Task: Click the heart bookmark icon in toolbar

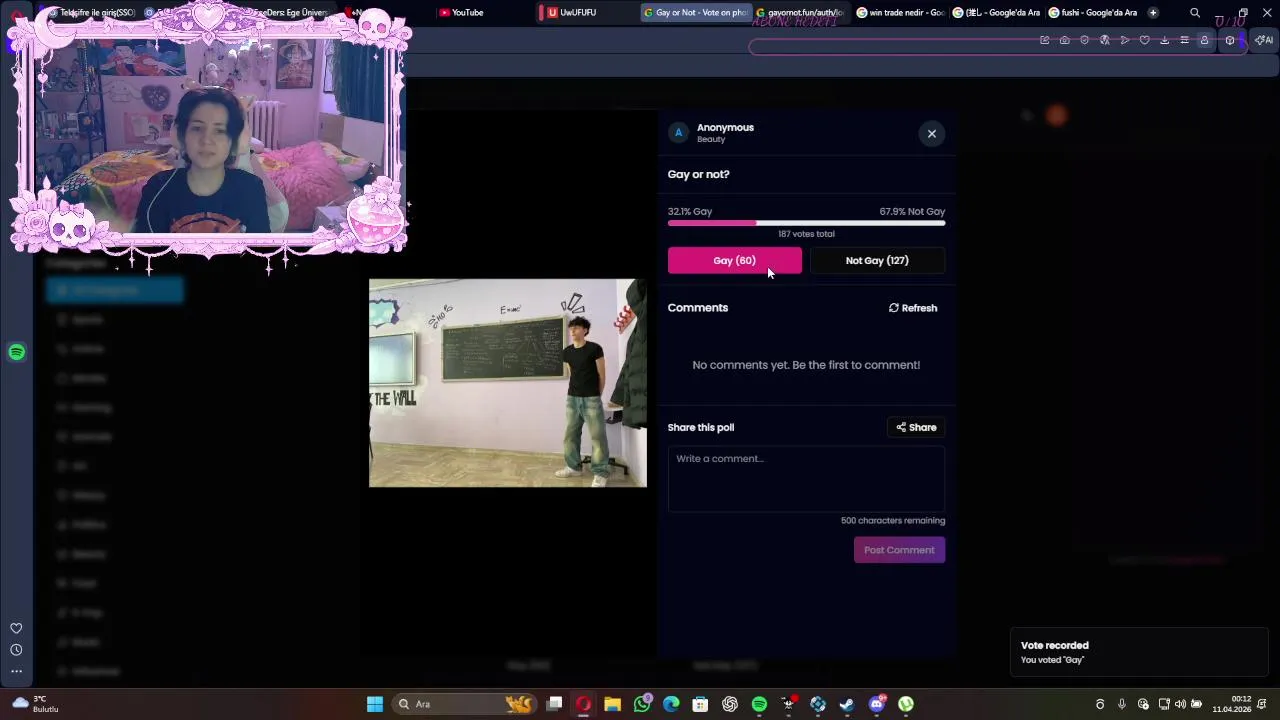Action: [x=1145, y=40]
